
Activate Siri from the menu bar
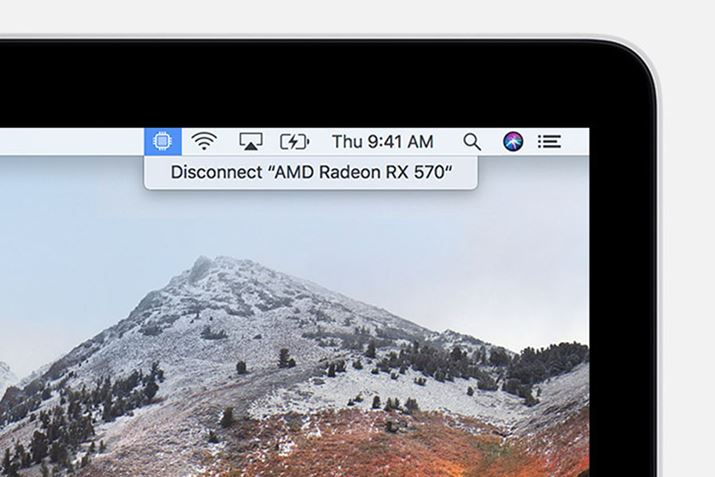(x=513, y=141)
